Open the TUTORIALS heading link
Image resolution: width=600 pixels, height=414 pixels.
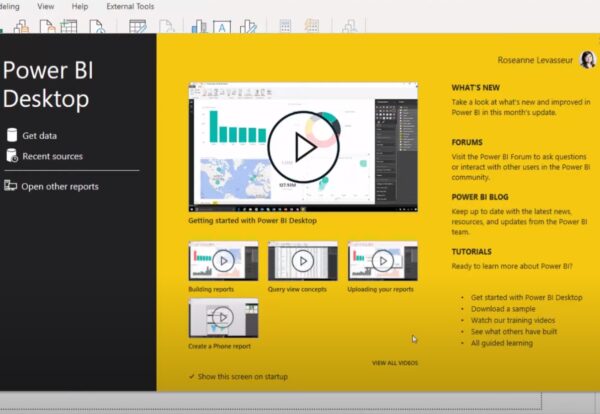click(x=471, y=252)
